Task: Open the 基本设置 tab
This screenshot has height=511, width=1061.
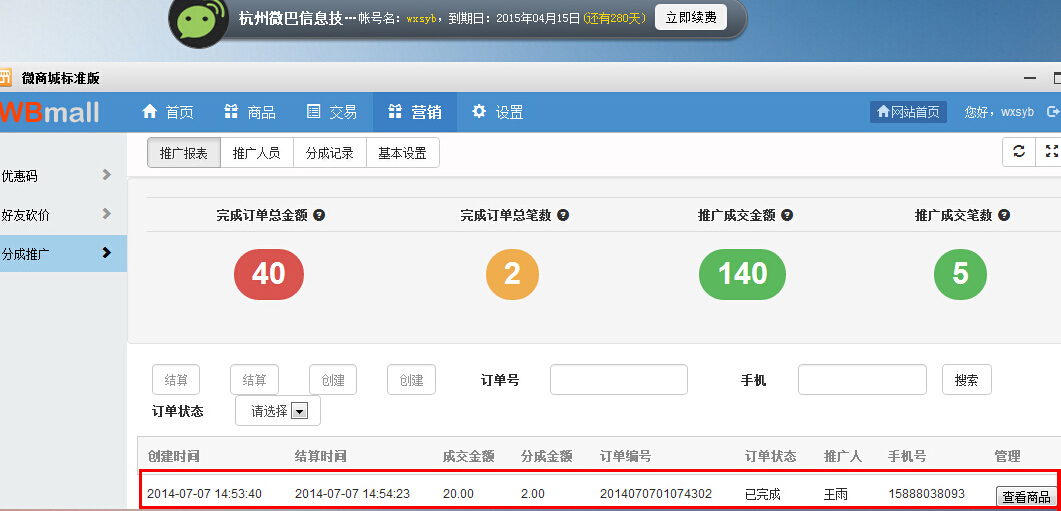Action: (402, 153)
